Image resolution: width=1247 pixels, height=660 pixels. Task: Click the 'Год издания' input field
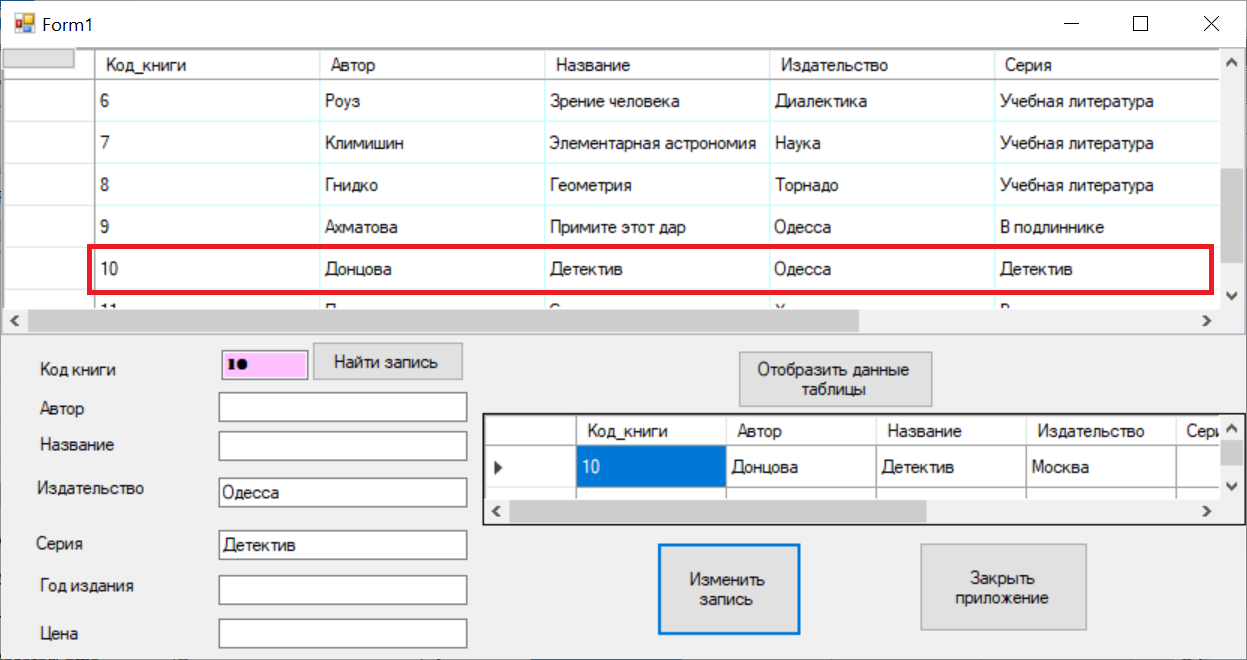[342, 590]
